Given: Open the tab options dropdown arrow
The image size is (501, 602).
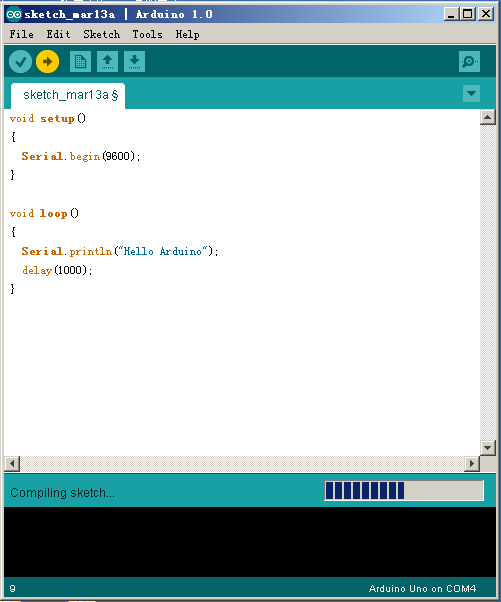Looking at the screenshot, I should coord(471,93).
